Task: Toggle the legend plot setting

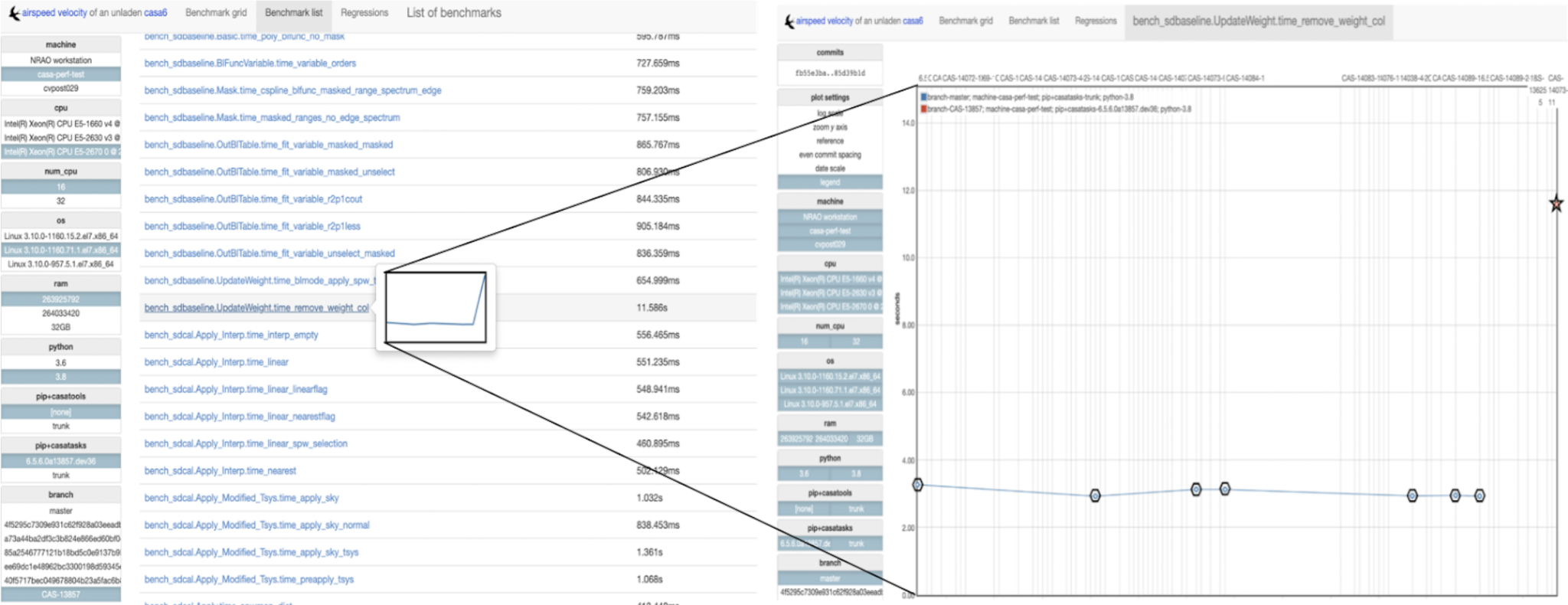Action: [x=830, y=182]
